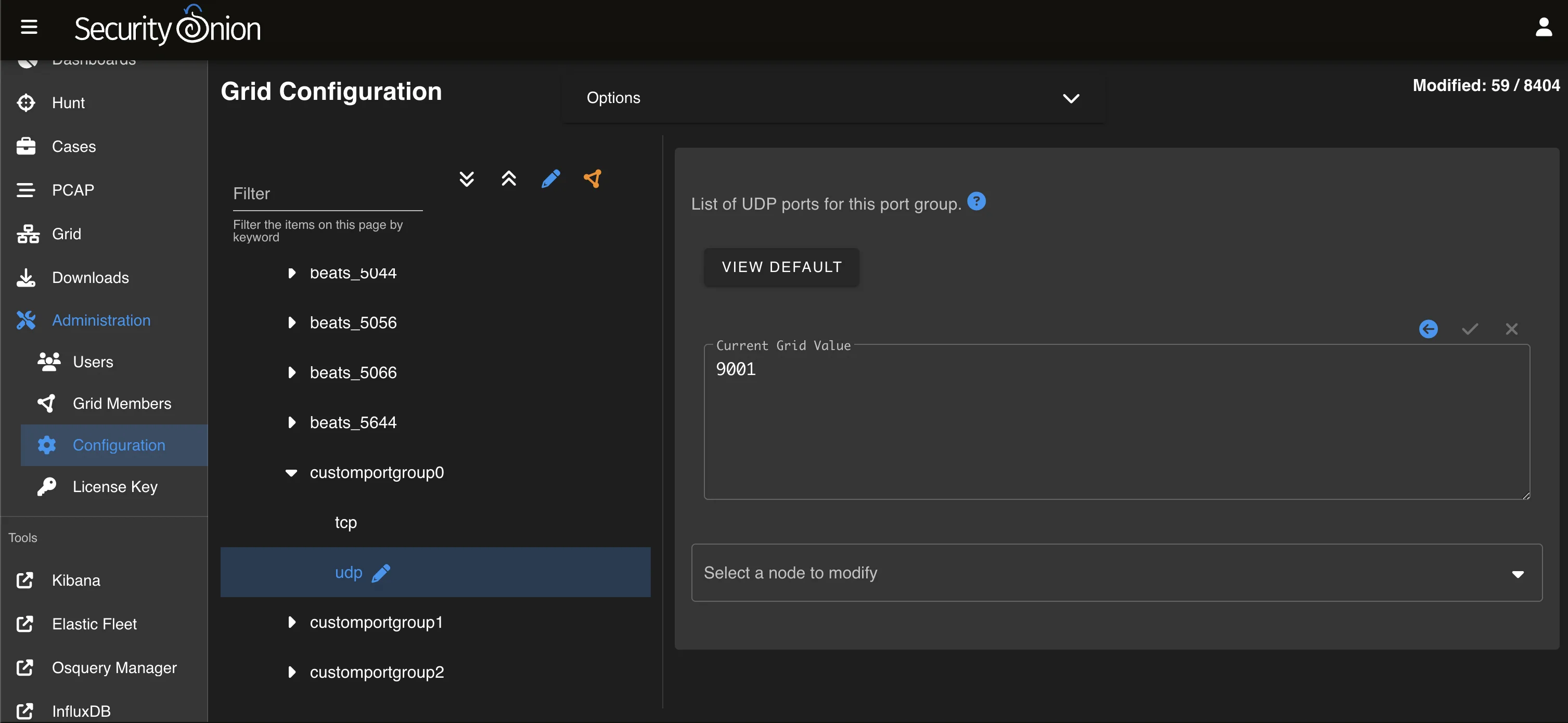This screenshot has height=723, width=1568.
Task: Click the Configuration gear icon
Action: pyautogui.click(x=47, y=445)
